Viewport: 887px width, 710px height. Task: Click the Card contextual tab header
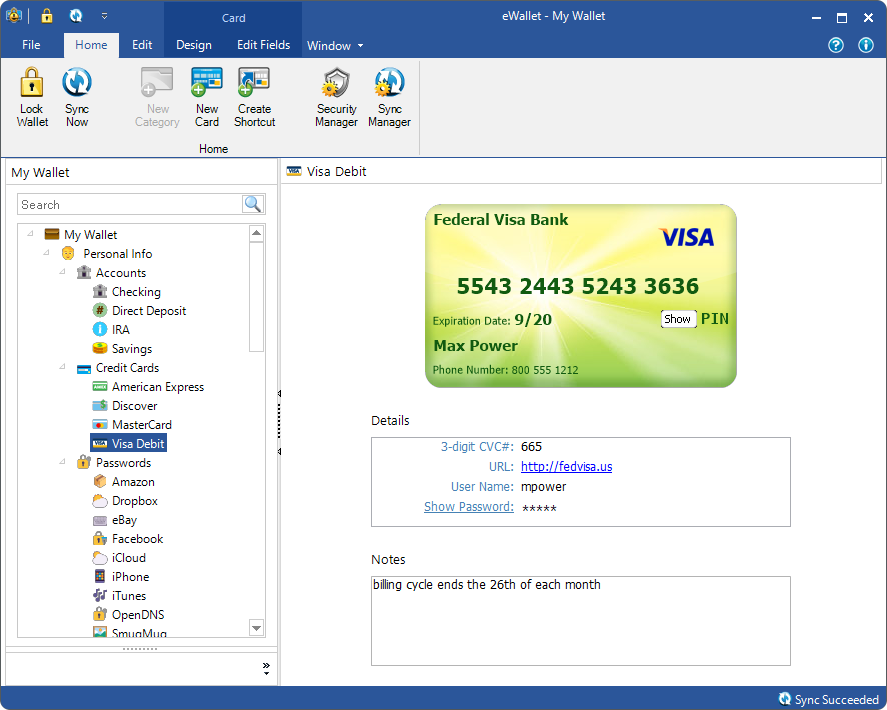(233, 18)
